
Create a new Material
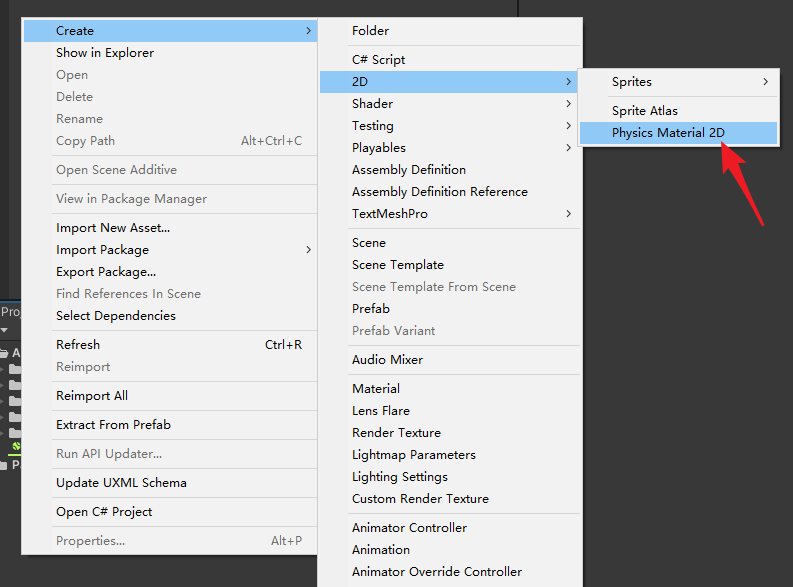(x=449, y=389)
